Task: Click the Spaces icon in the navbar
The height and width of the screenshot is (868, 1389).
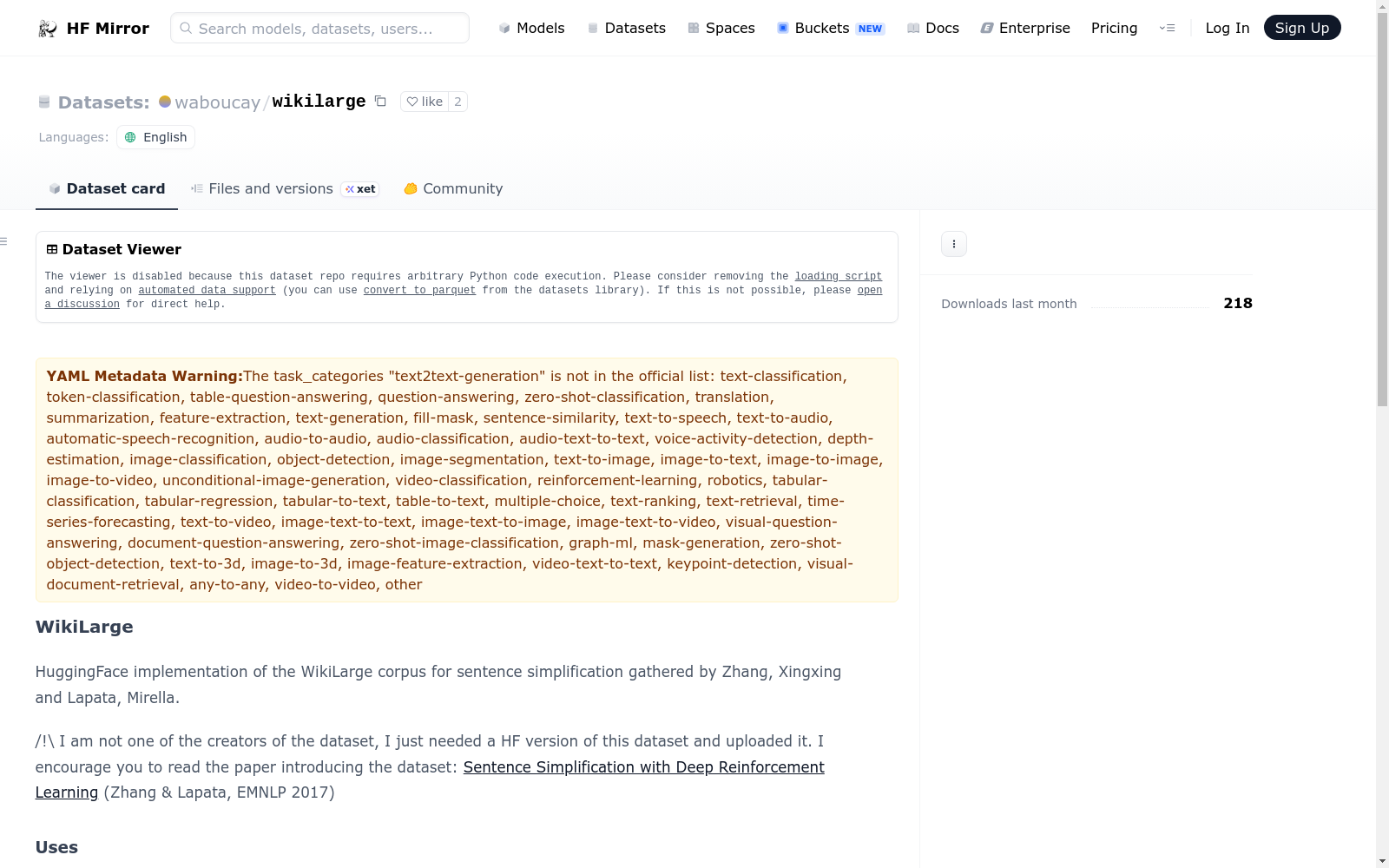Action: coord(694,29)
